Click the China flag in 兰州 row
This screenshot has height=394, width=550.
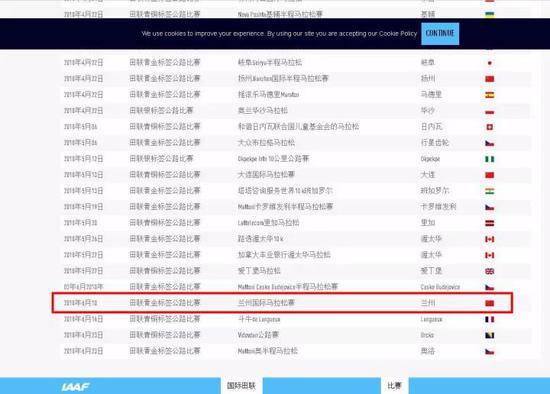489,303
